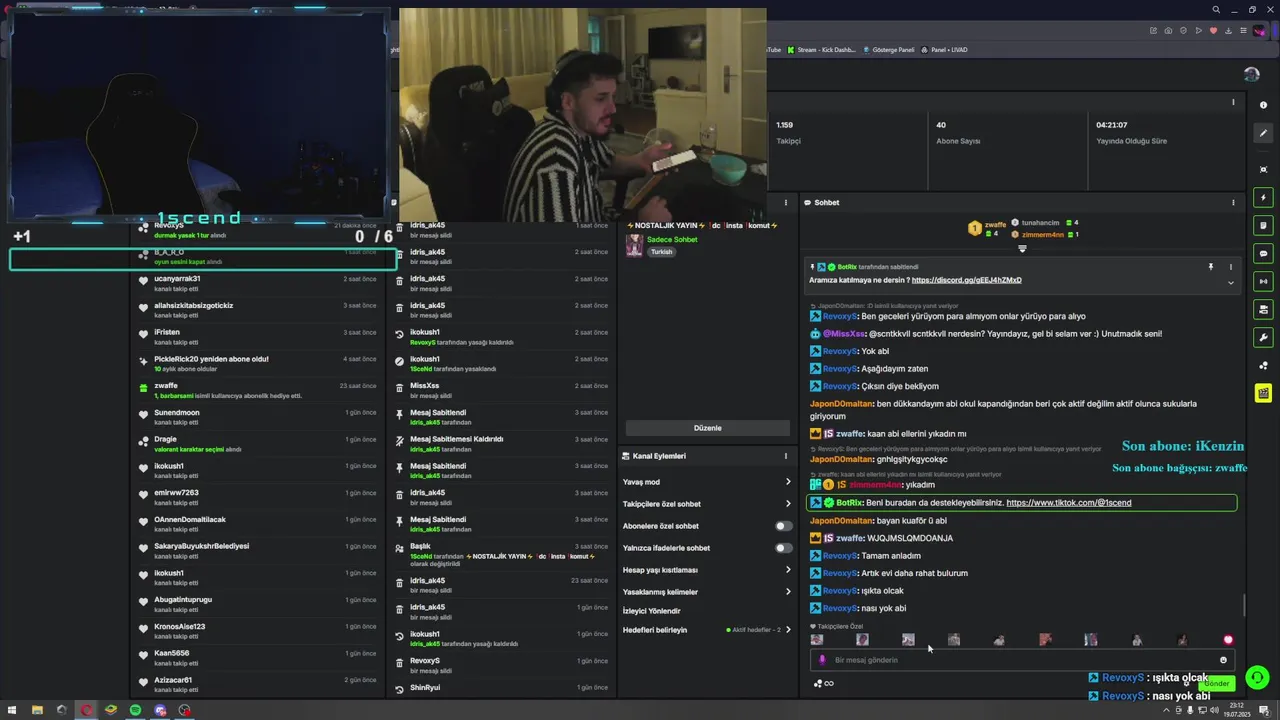Screen dimensions: 1280x720
Task: Switch to Stream - Kick Dashboard bookmark
Action: 822,50
